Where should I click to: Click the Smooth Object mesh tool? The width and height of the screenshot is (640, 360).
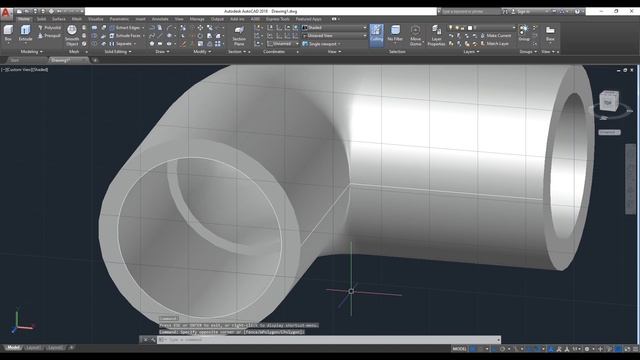click(72, 35)
